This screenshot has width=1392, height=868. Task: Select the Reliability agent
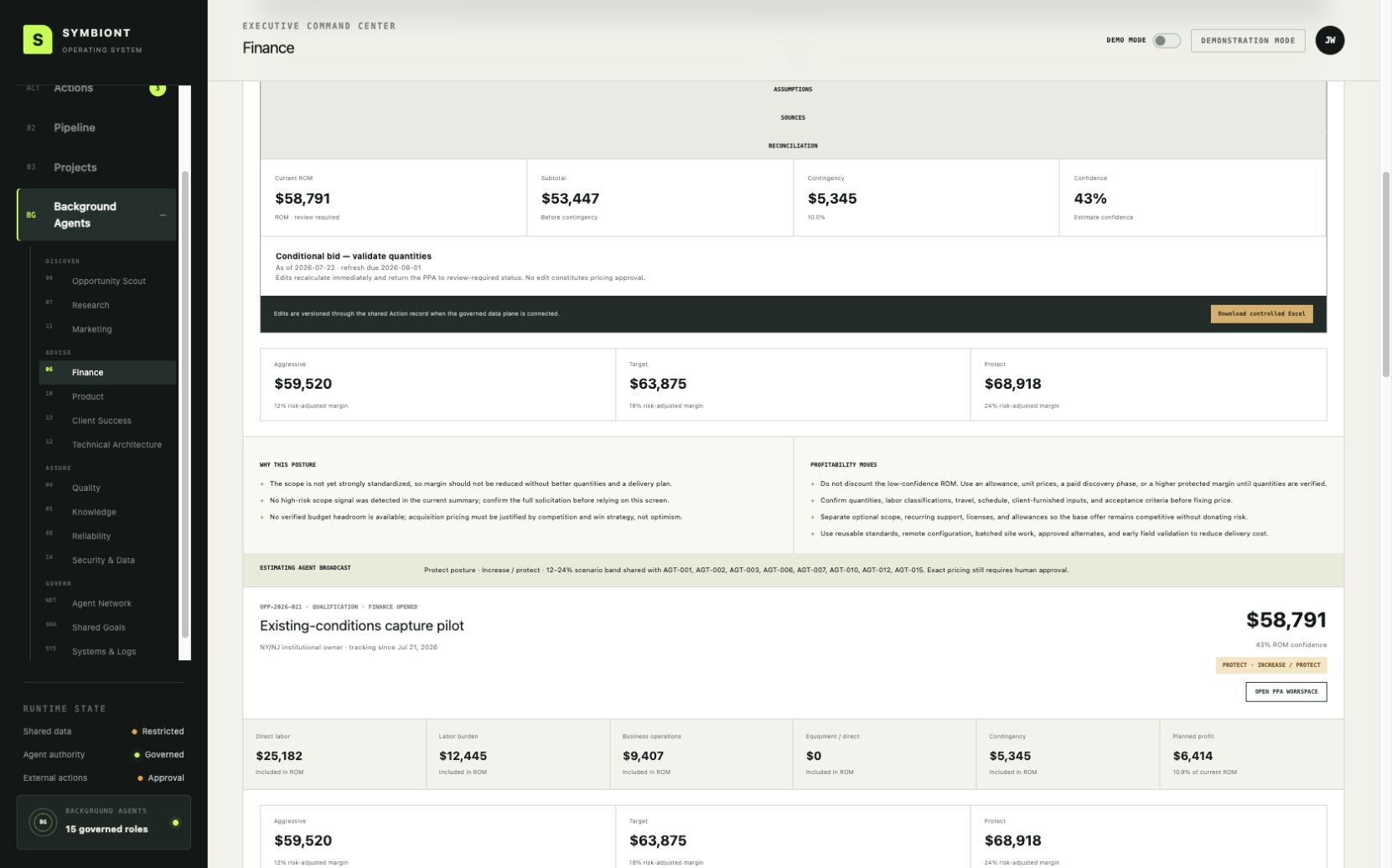(107, 537)
